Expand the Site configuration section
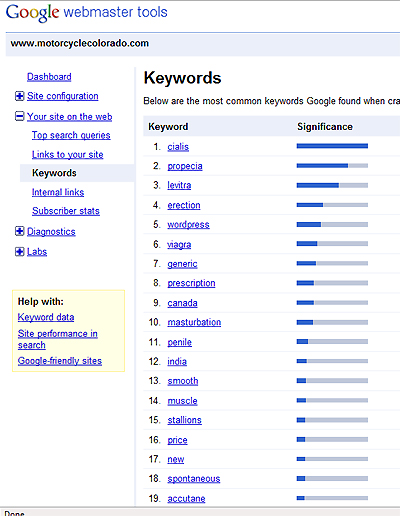Viewport: 400px width, 516px height. click(20, 96)
